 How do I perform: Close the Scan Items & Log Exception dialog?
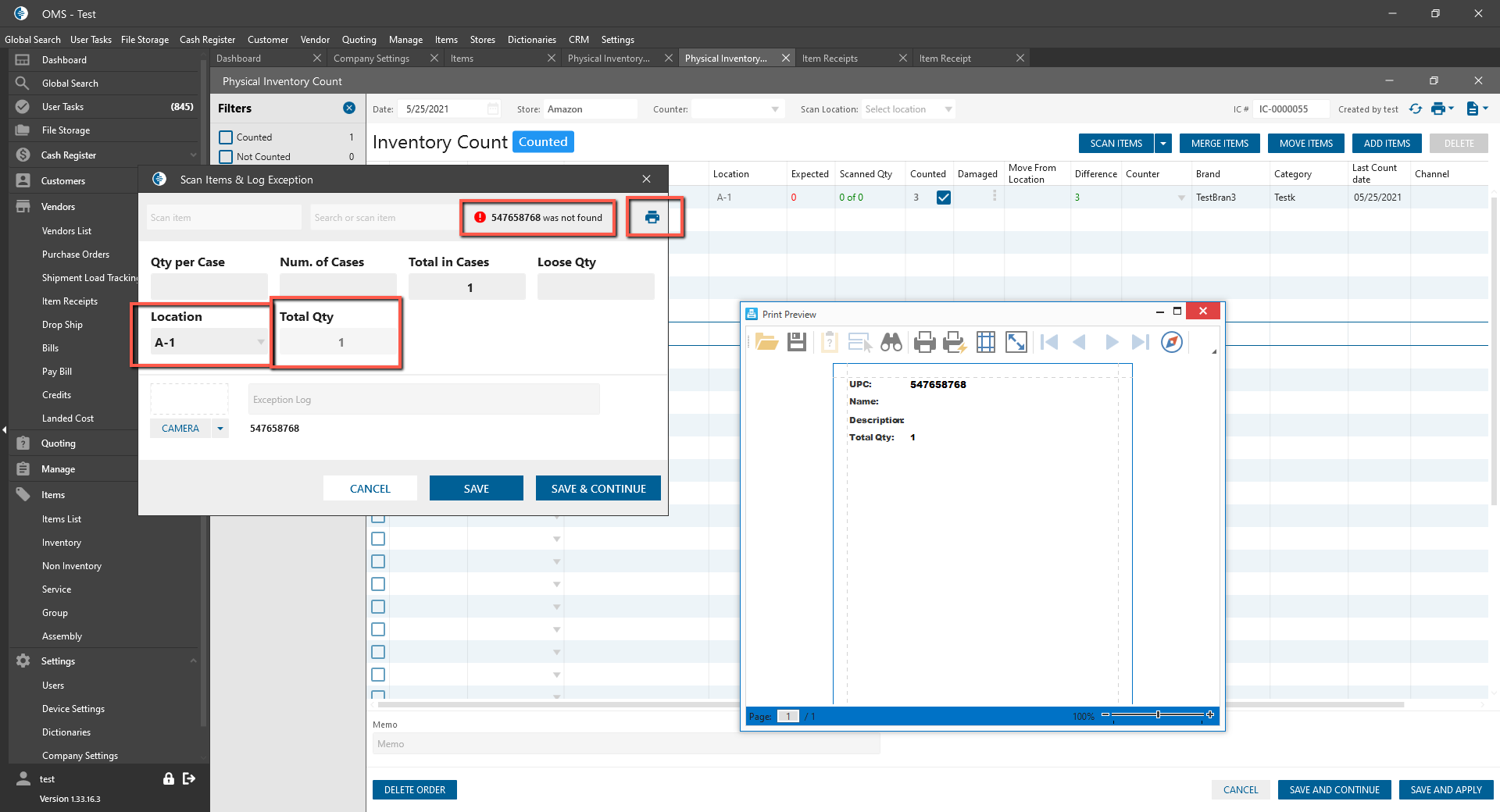click(646, 179)
